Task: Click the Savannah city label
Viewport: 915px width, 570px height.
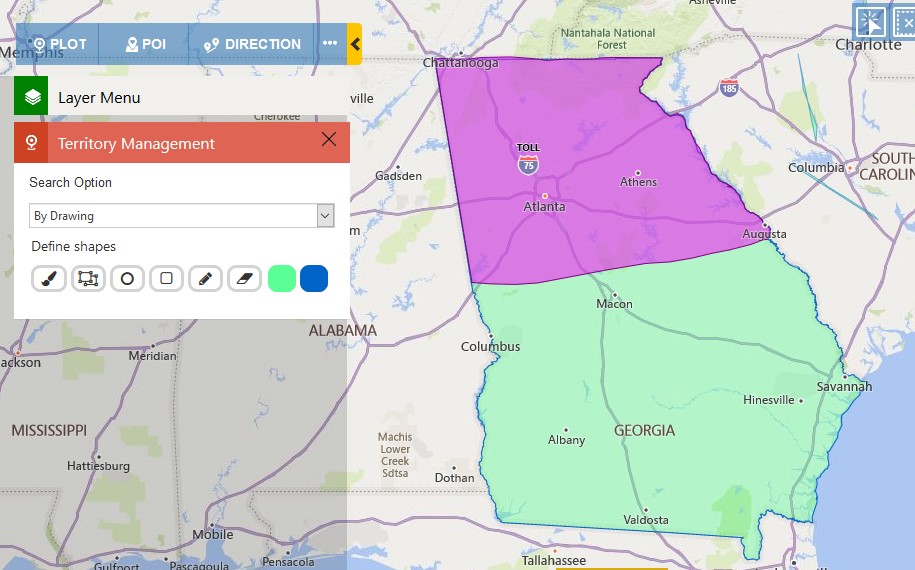Action: 844,386
